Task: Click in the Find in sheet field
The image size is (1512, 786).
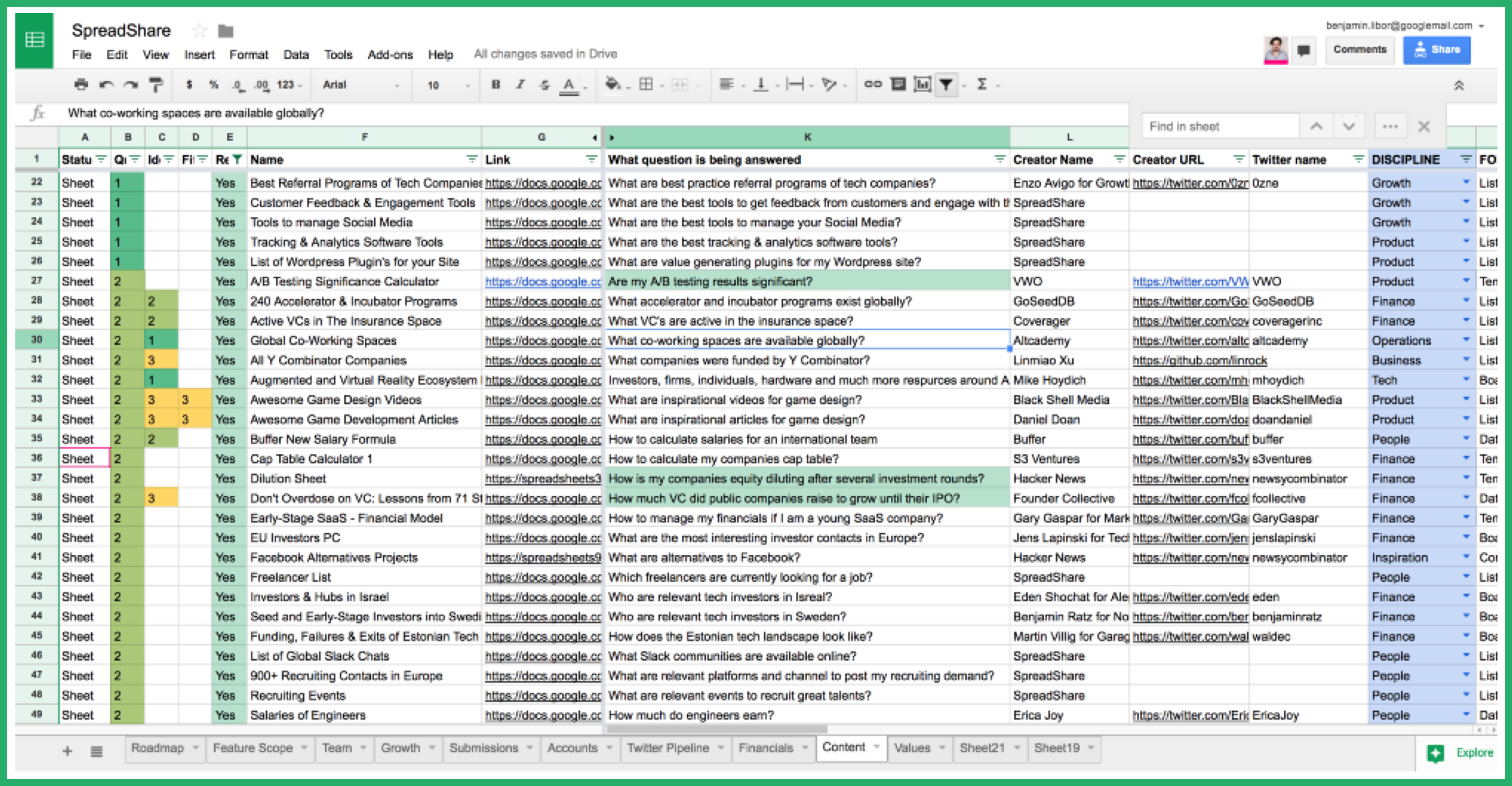Action: coord(1221,126)
